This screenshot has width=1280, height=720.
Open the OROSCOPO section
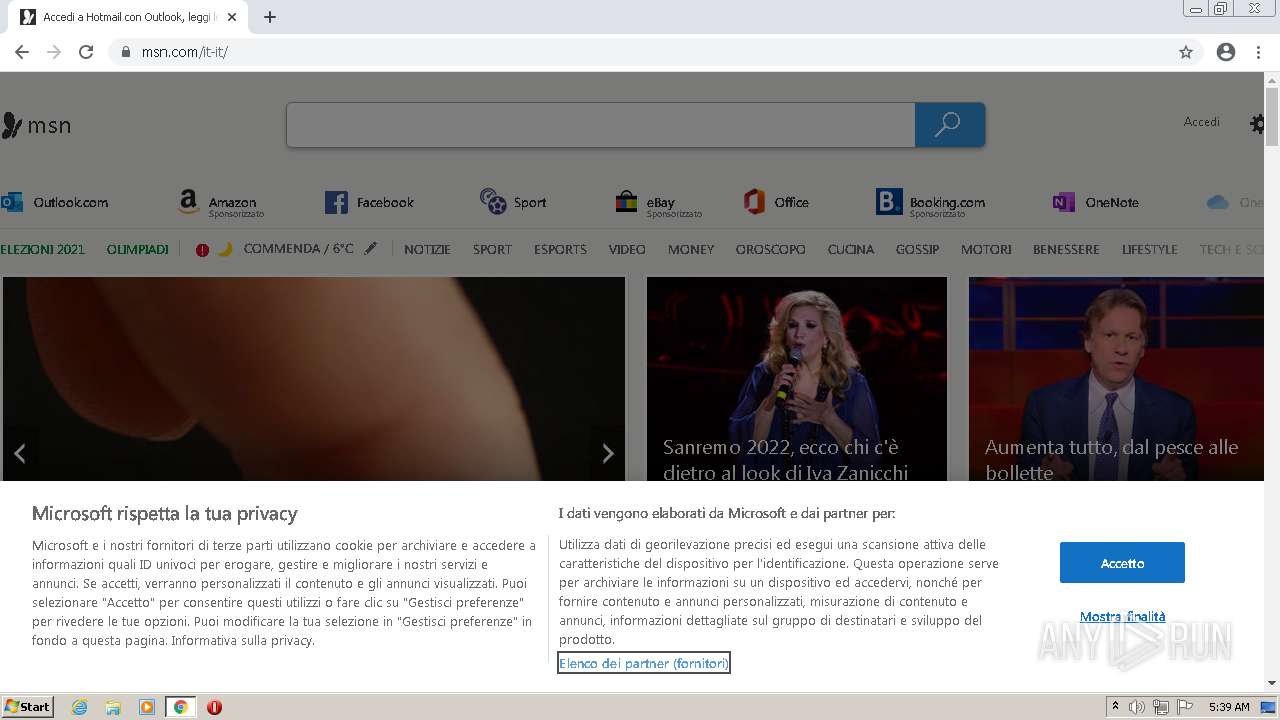click(770, 249)
